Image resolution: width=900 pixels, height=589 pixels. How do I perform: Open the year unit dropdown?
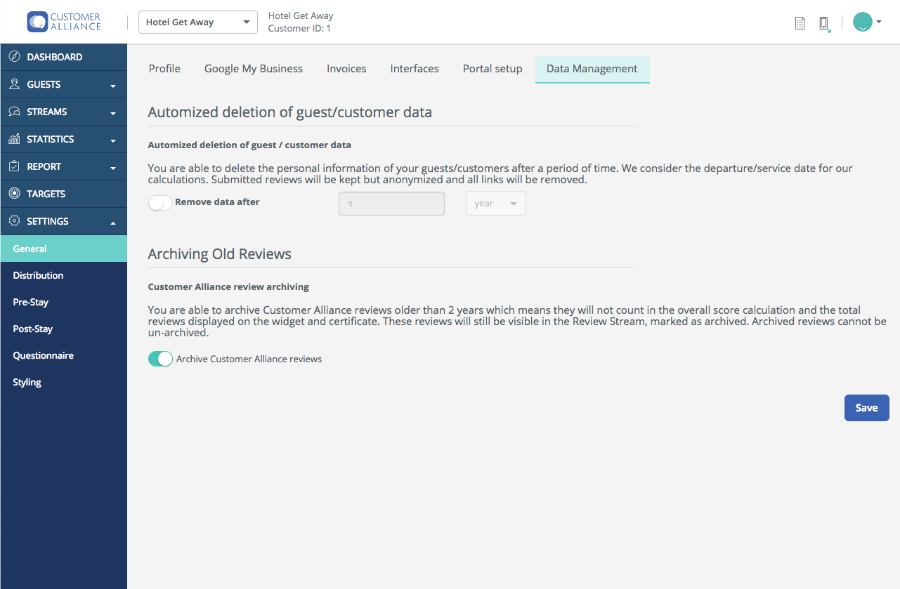pos(496,204)
